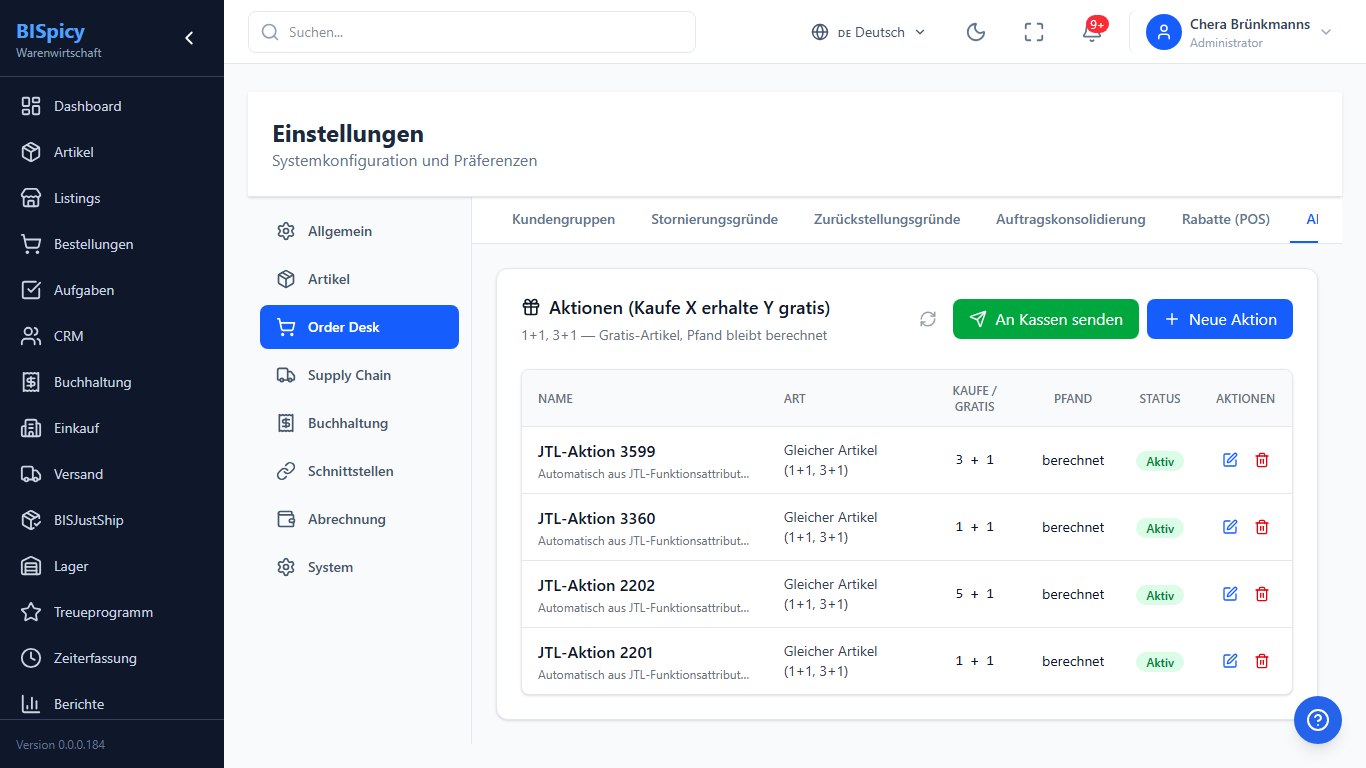Delete JTL-Aktion 3599
This screenshot has width=1366, height=768.
[x=1262, y=460]
